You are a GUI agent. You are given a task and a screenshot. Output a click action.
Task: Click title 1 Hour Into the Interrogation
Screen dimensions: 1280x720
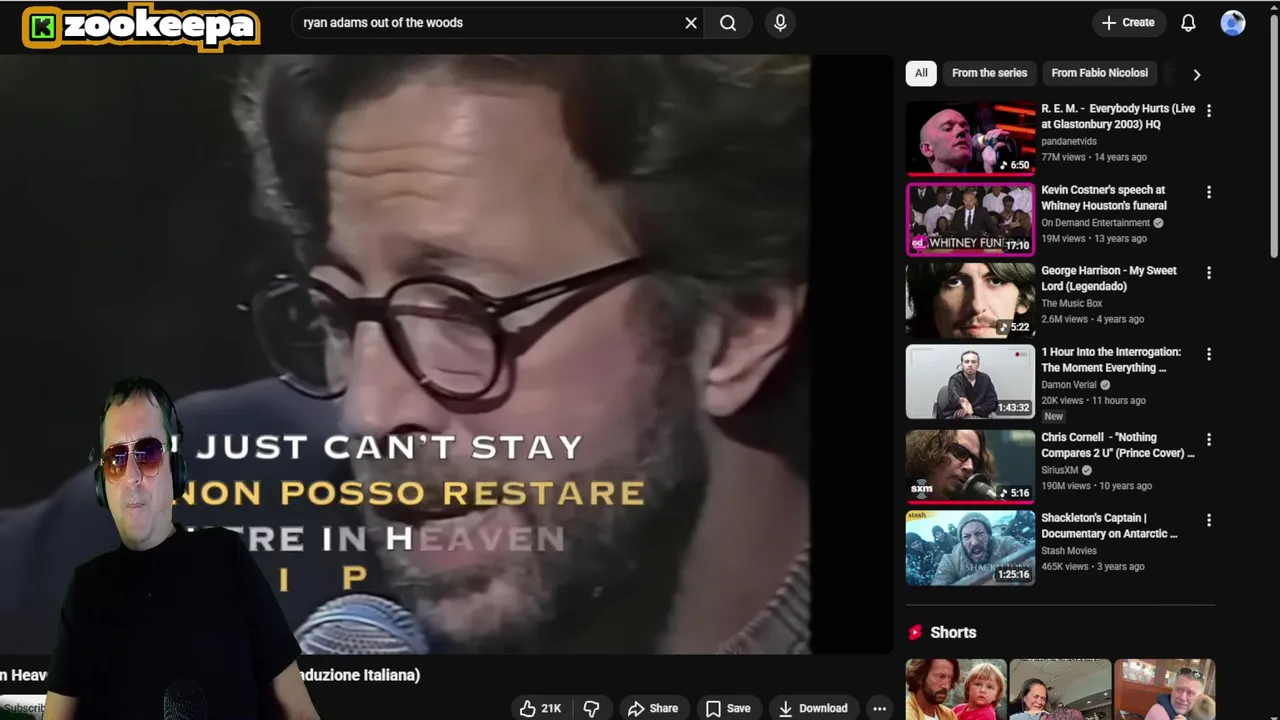tap(1111, 359)
